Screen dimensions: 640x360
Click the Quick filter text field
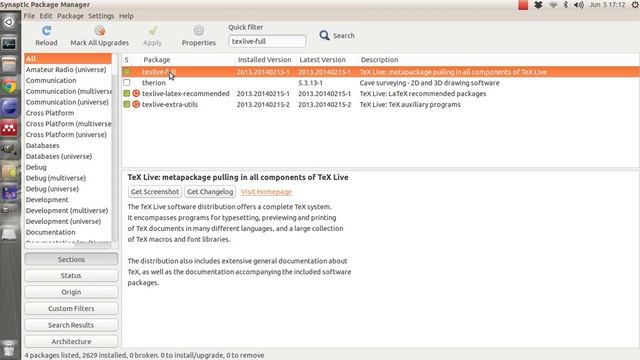click(x=267, y=41)
